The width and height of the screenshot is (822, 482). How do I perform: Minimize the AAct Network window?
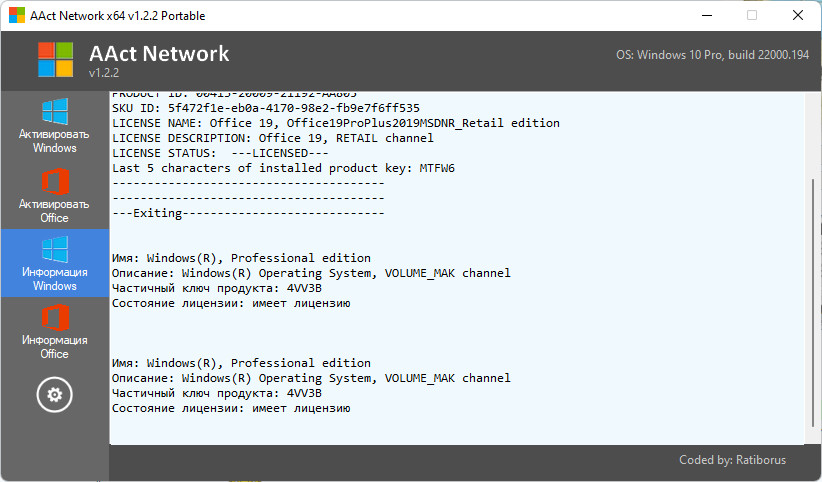(x=706, y=15)
